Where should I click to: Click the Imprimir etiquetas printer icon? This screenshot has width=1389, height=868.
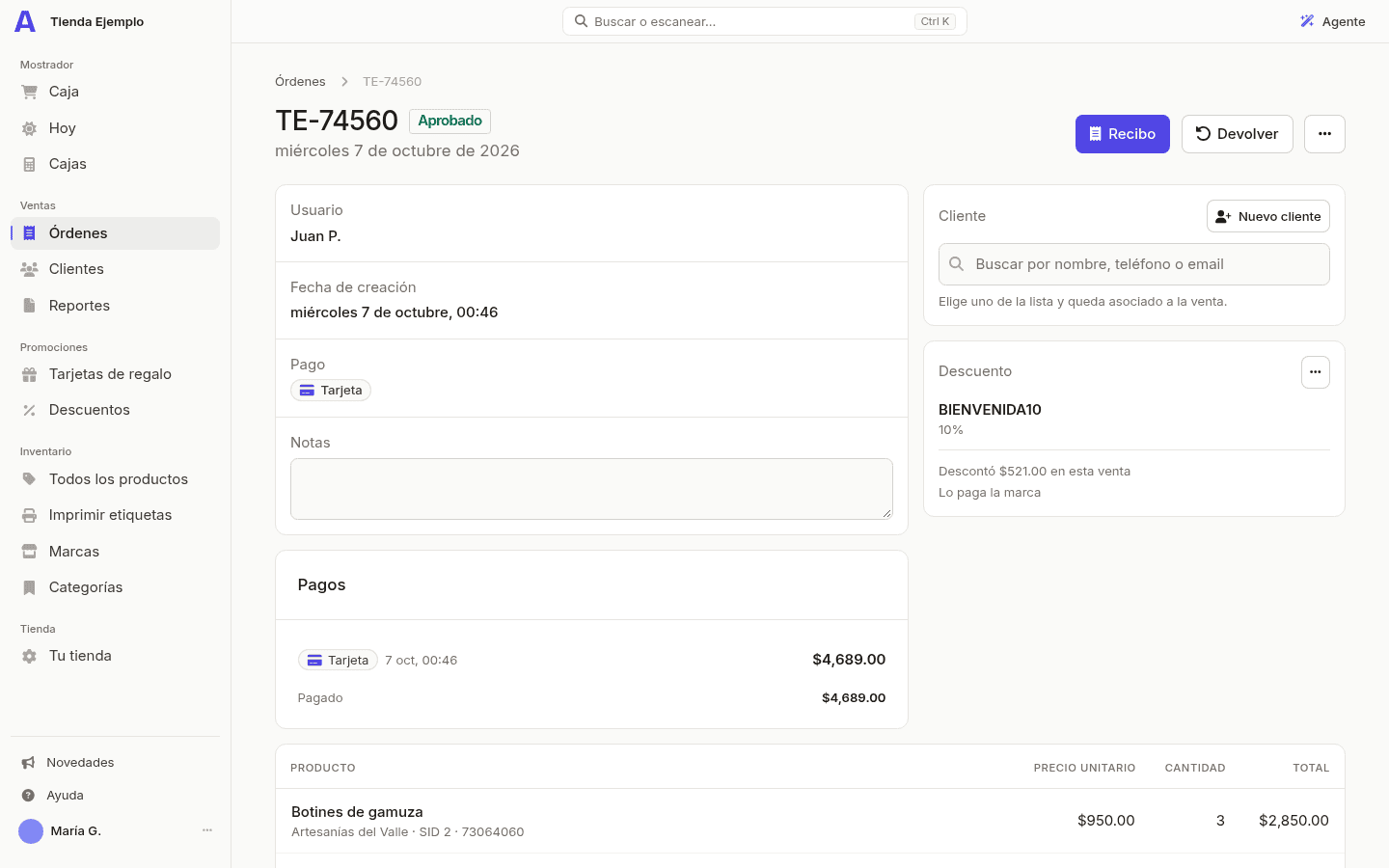pos(29,515)
